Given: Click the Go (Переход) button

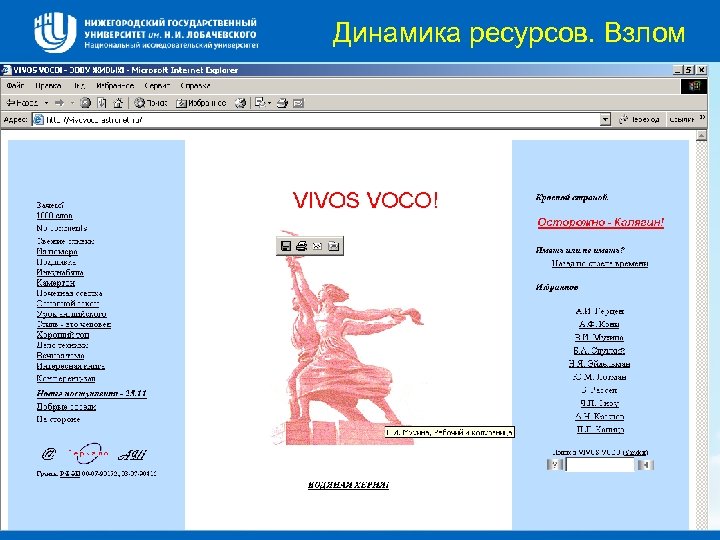Looking at the screenshot, I should pyautogui.click(x=639, y=119).
